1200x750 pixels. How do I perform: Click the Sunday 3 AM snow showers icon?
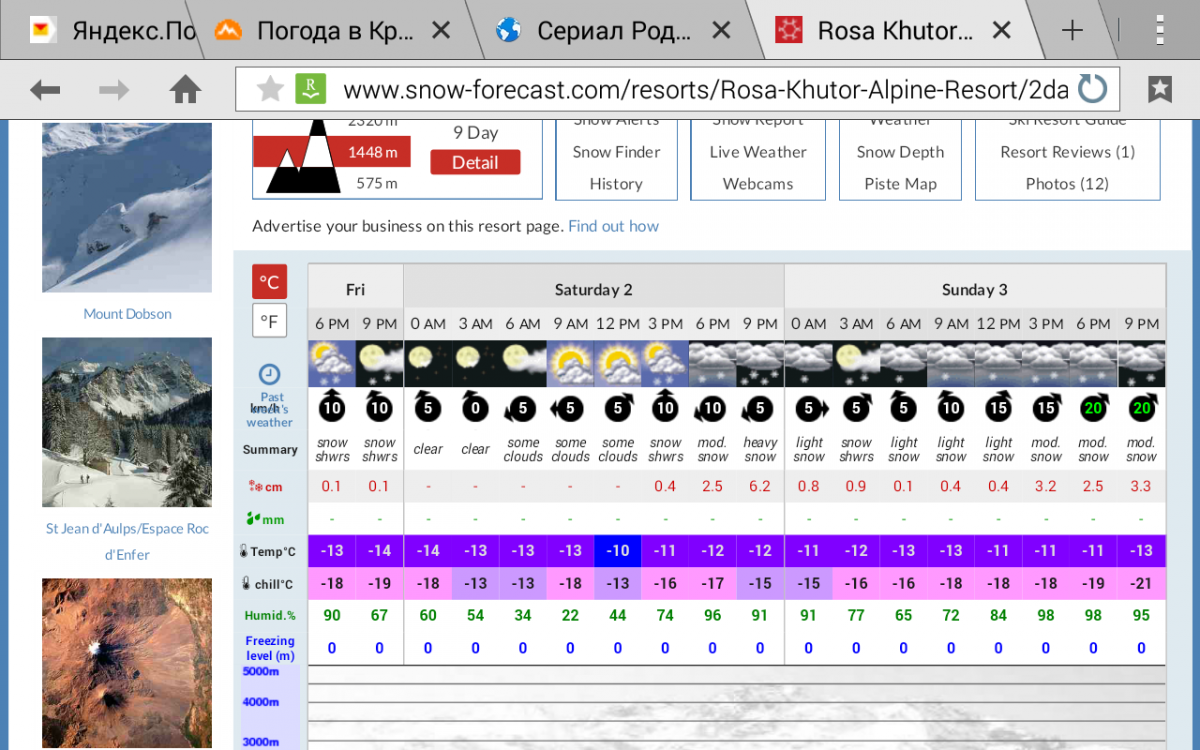[x=856, y=364]
